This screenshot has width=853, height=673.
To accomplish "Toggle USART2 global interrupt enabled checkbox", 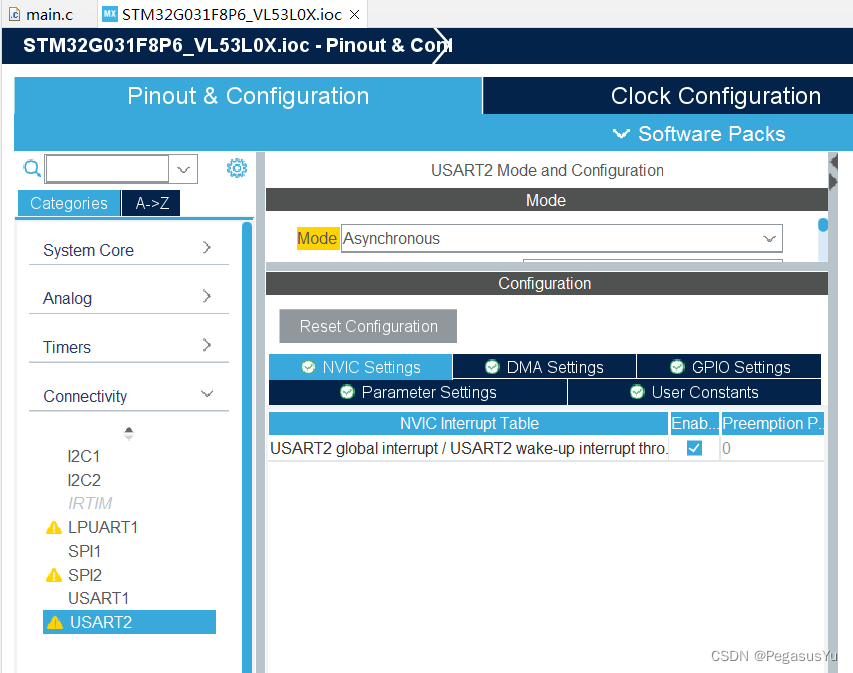I will (694, 448).
